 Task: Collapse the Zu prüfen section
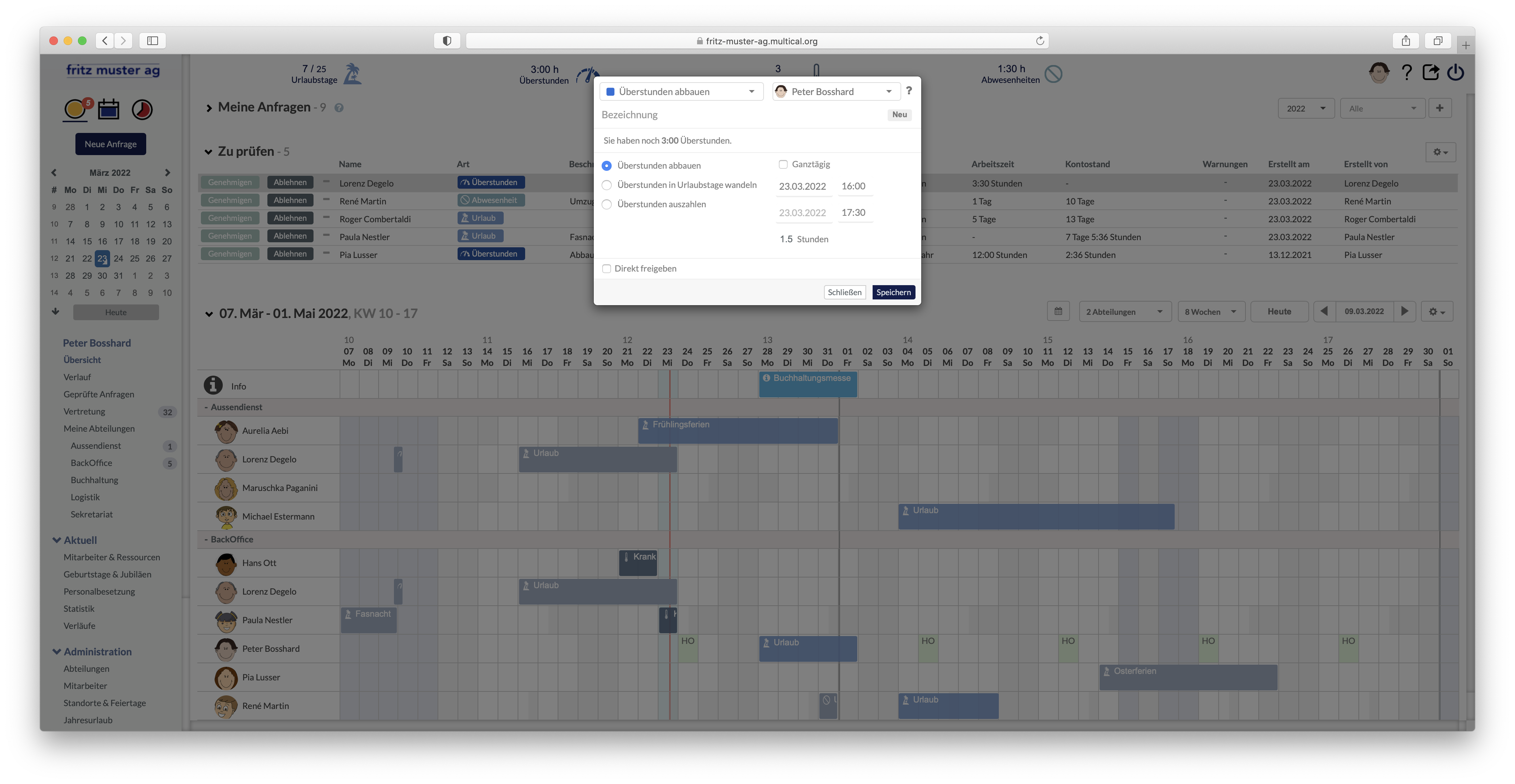[208, 152]
